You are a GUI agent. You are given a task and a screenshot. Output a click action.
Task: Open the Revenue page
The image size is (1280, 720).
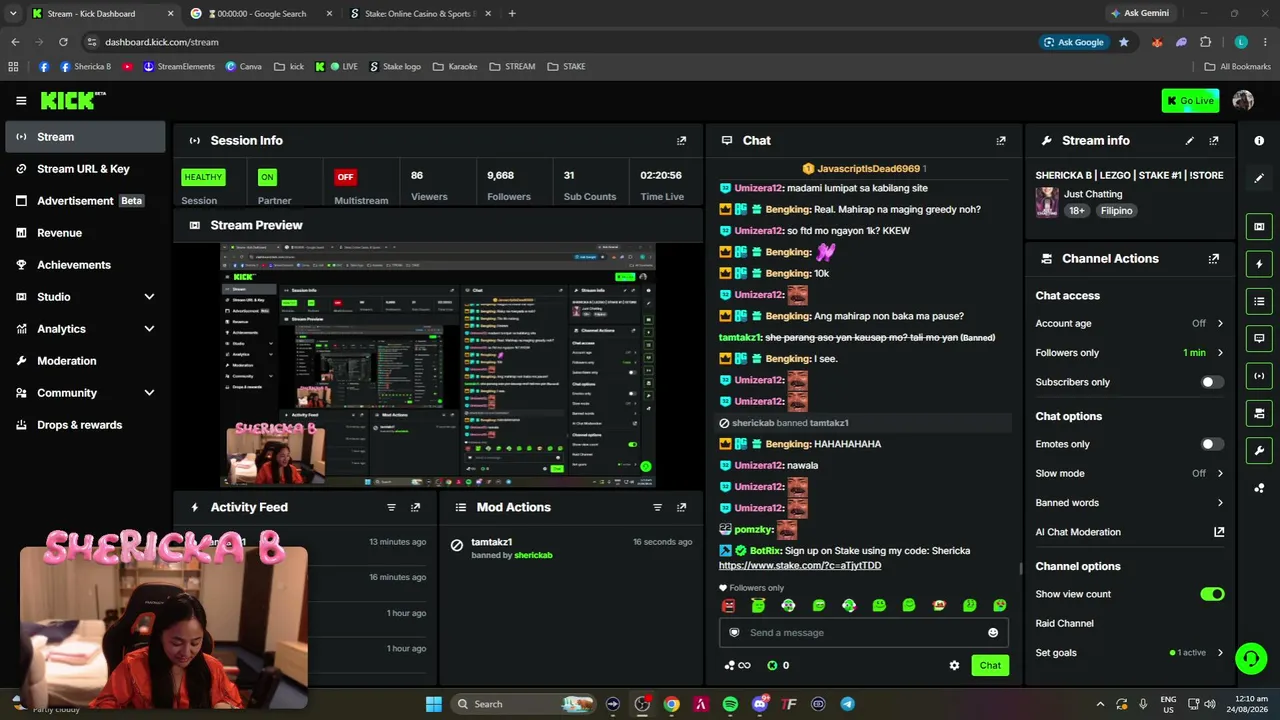click(85, 233)
